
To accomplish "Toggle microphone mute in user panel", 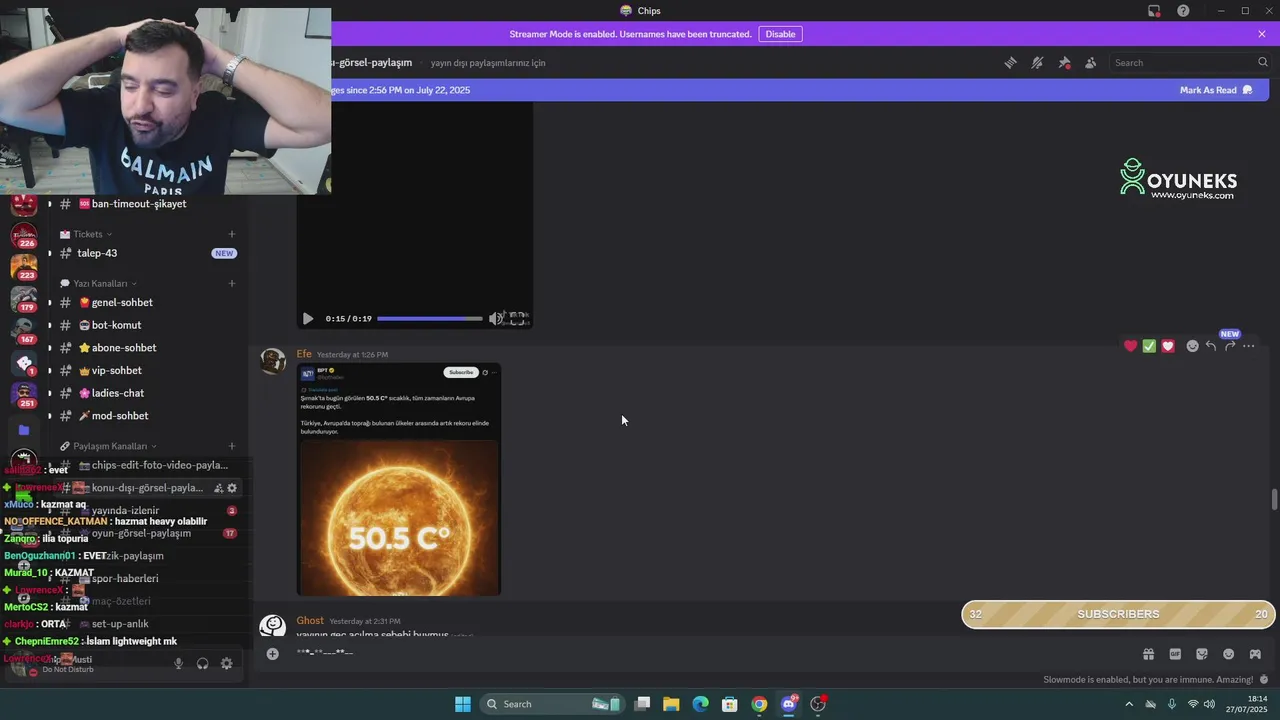I will (x=179, y=663).
